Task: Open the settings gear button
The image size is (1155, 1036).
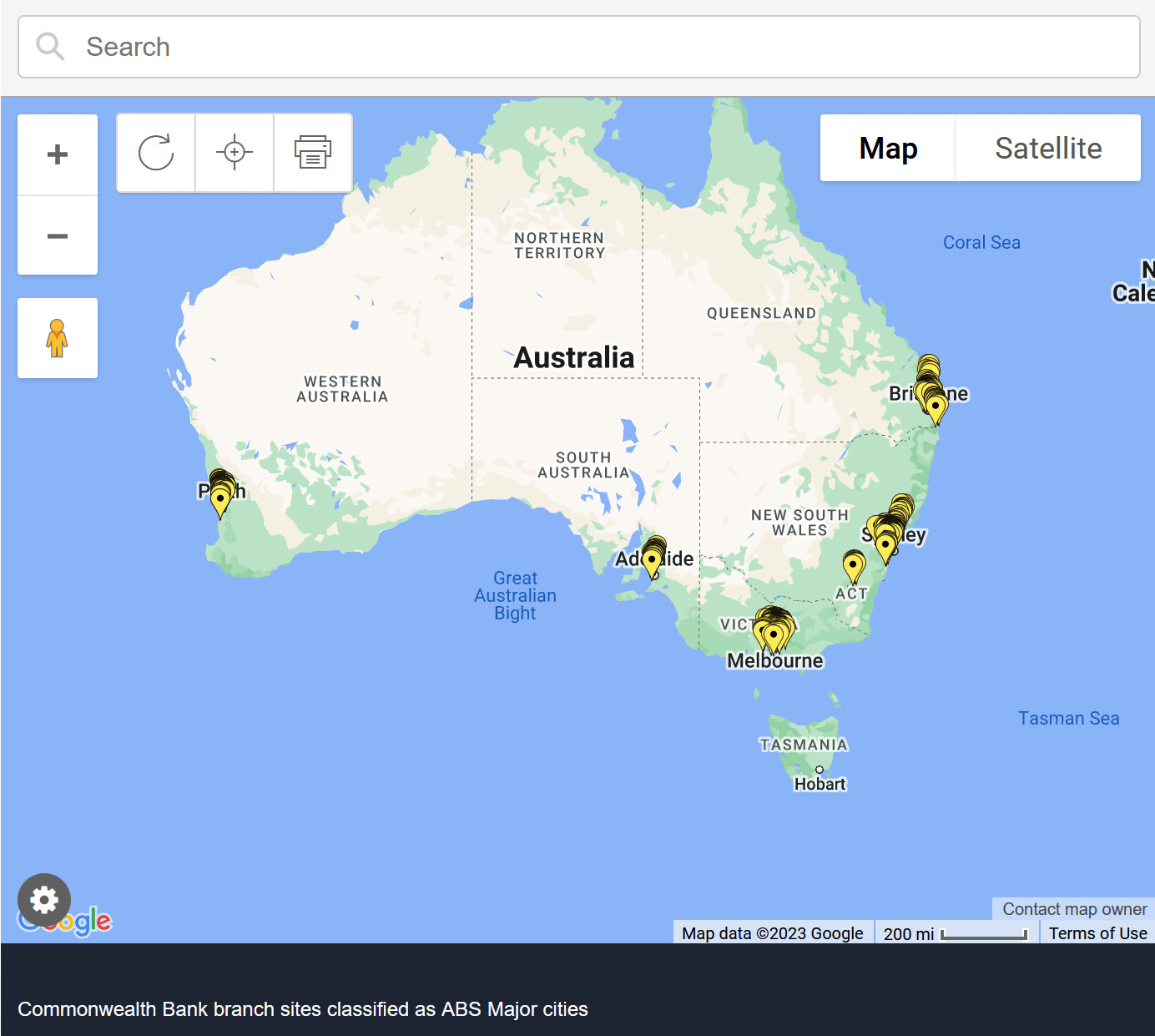Action: coord(44,900)
